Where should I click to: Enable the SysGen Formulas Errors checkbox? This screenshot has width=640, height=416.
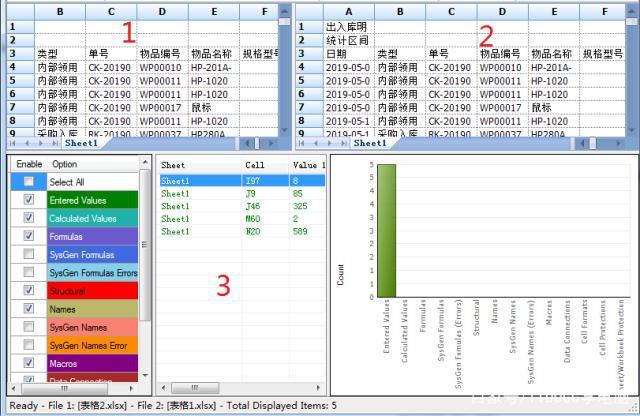(29, 272)
